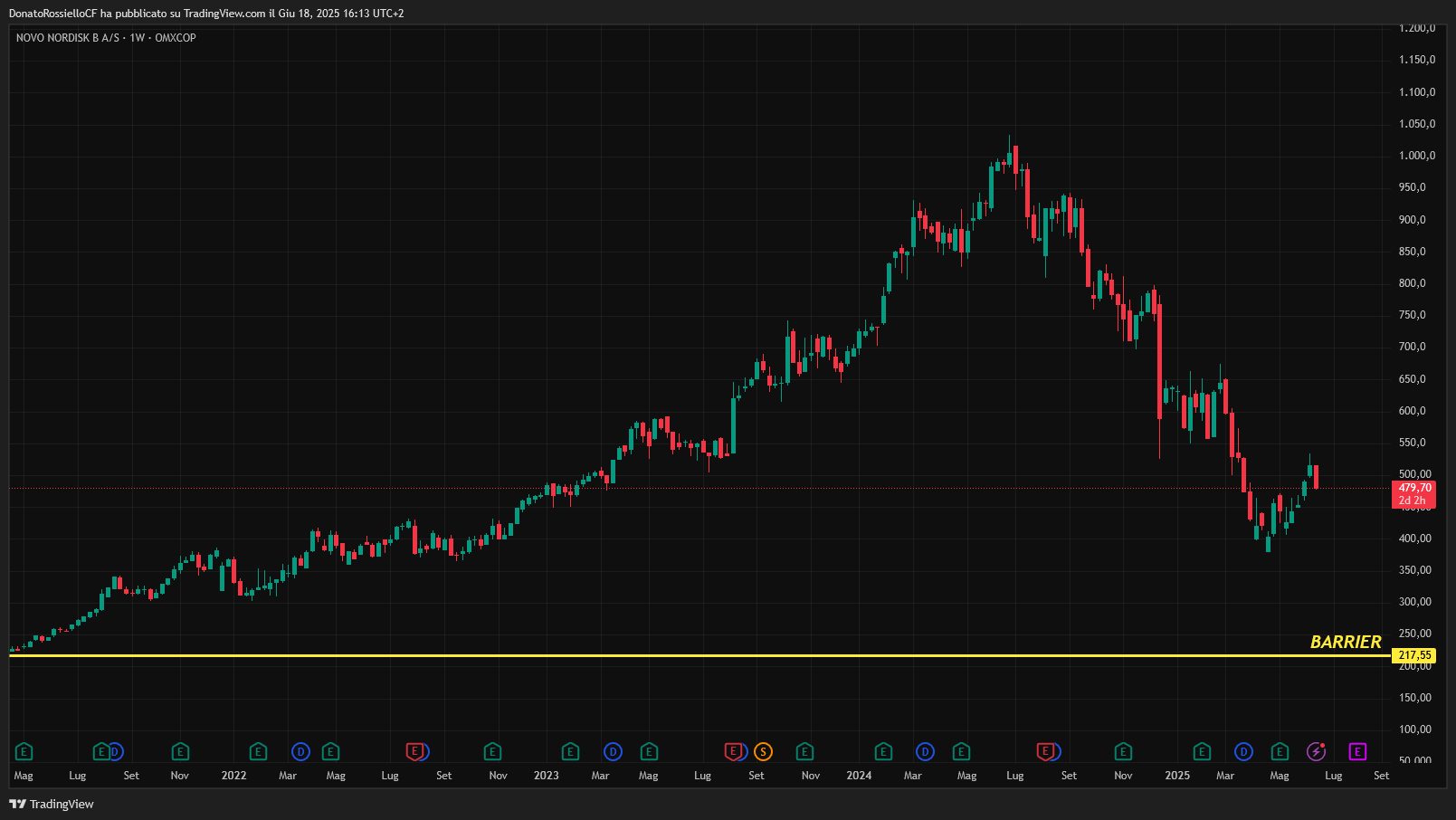Click the blue D dividend marker above Mar 2025
Viewport: 1456px width, 820px height.
click(1243, 751)
